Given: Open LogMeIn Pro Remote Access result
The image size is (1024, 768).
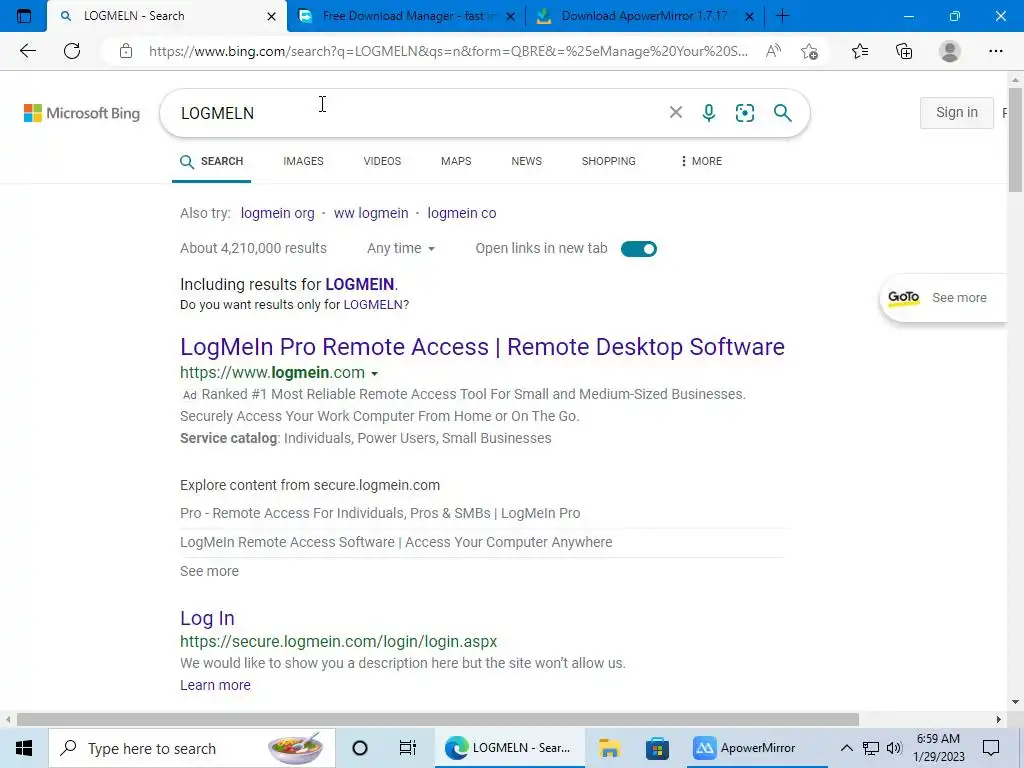Looking at the screenshot, I should coord(482,347).
